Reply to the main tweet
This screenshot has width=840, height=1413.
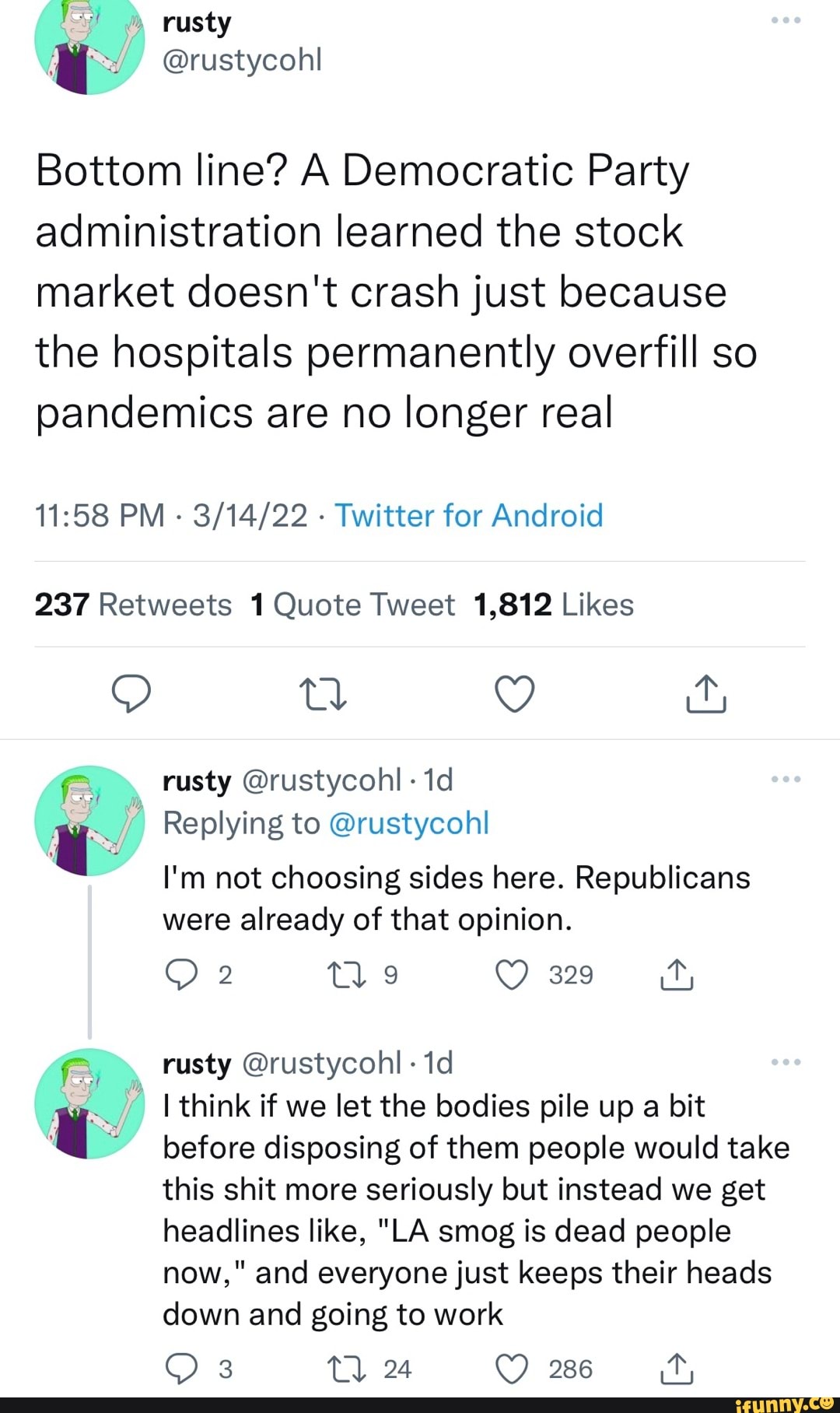pos(131,693)
